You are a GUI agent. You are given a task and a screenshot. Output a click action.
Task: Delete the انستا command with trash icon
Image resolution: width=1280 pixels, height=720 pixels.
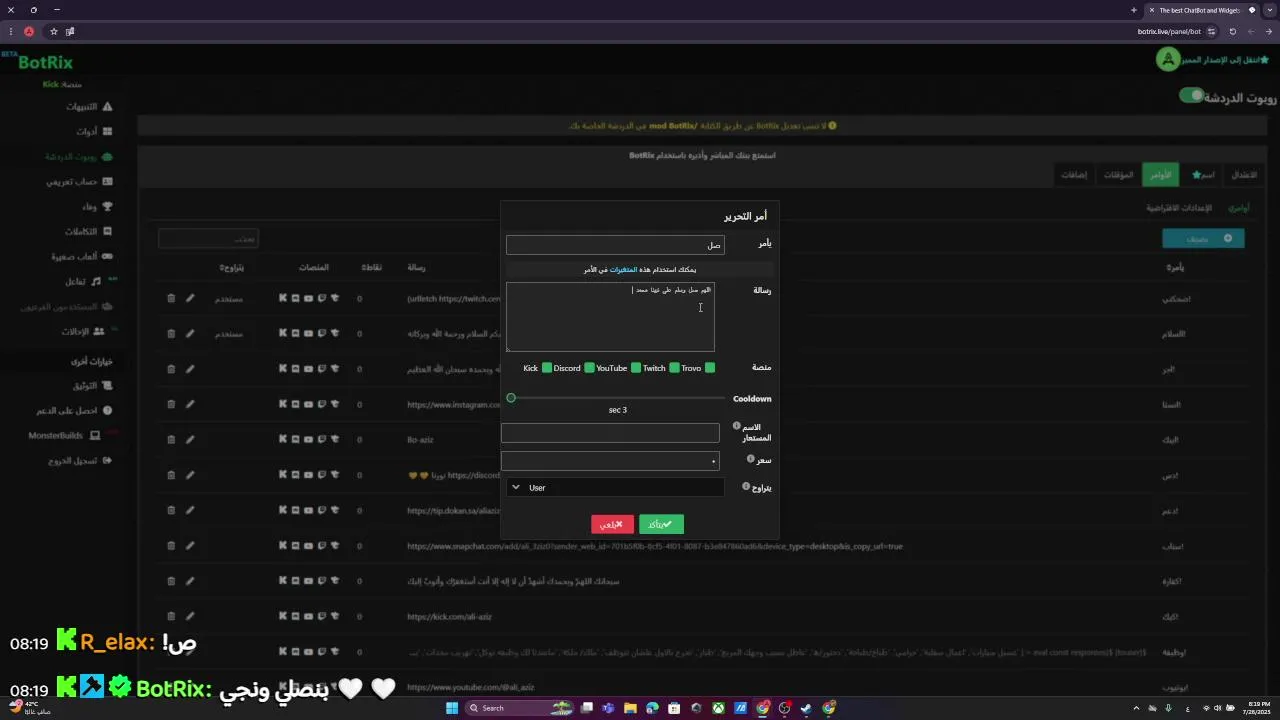[x=171, y=404]
